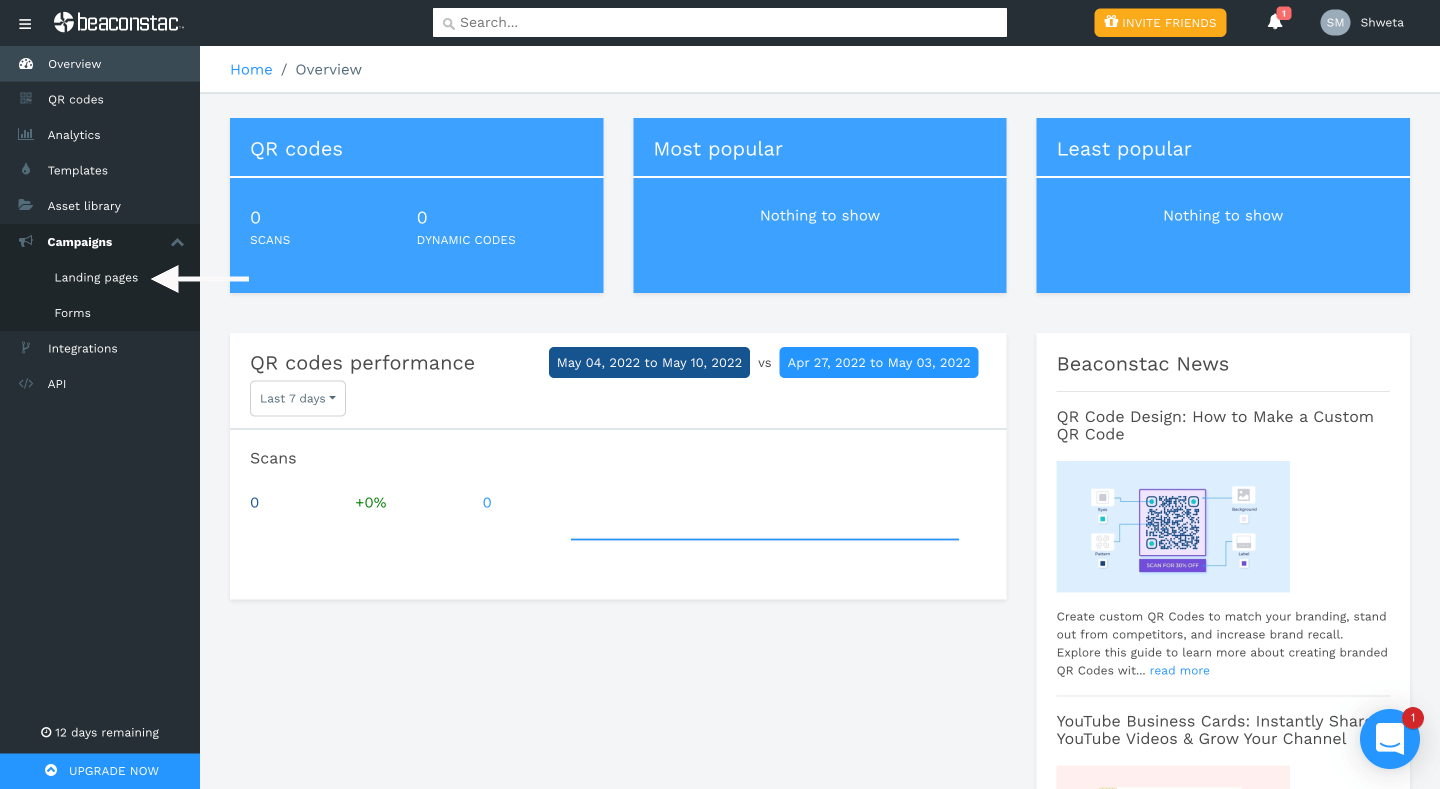1440x789 pixels.
Task: Click the QR codes sidebar icon
Action: [x=26, y=99]
